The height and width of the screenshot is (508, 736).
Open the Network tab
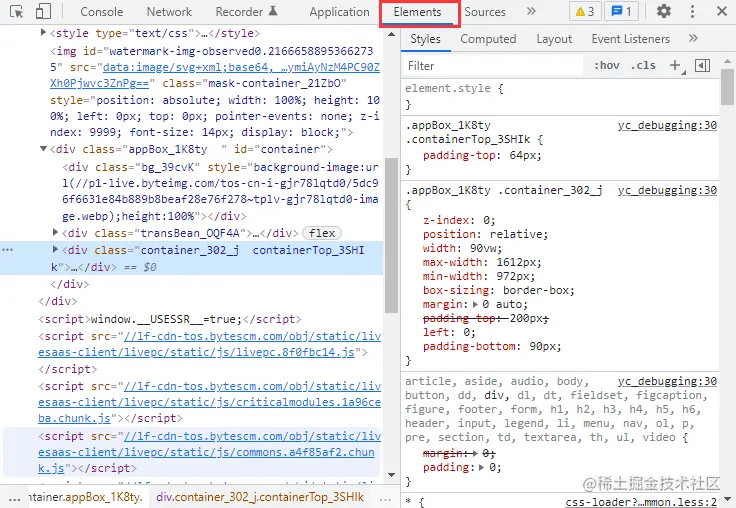coord(169,12)
